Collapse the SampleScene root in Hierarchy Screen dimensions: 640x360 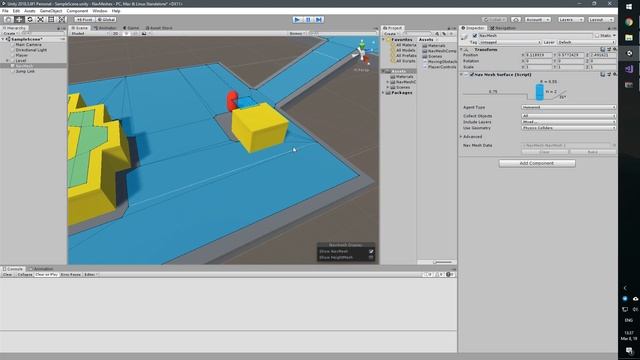pyautogui.click(x=3, y=39)
